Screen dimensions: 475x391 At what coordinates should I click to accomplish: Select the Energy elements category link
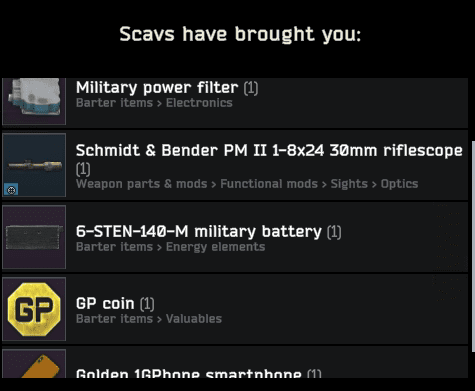215,247
